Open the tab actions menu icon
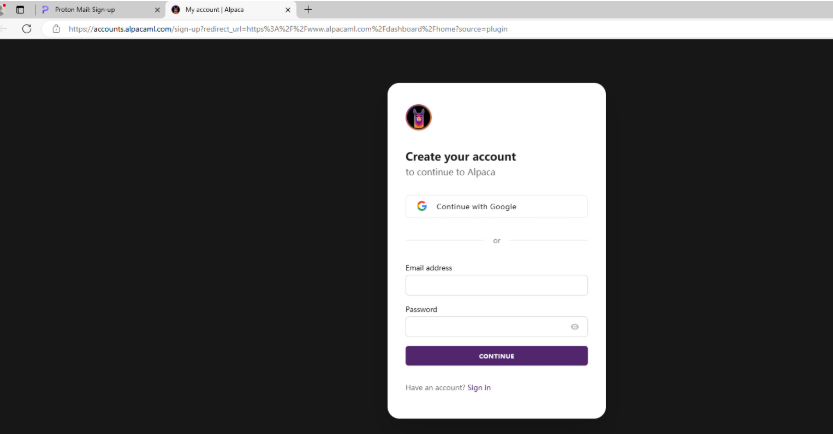Screen dimensions: 833x434 coord(20,9)
